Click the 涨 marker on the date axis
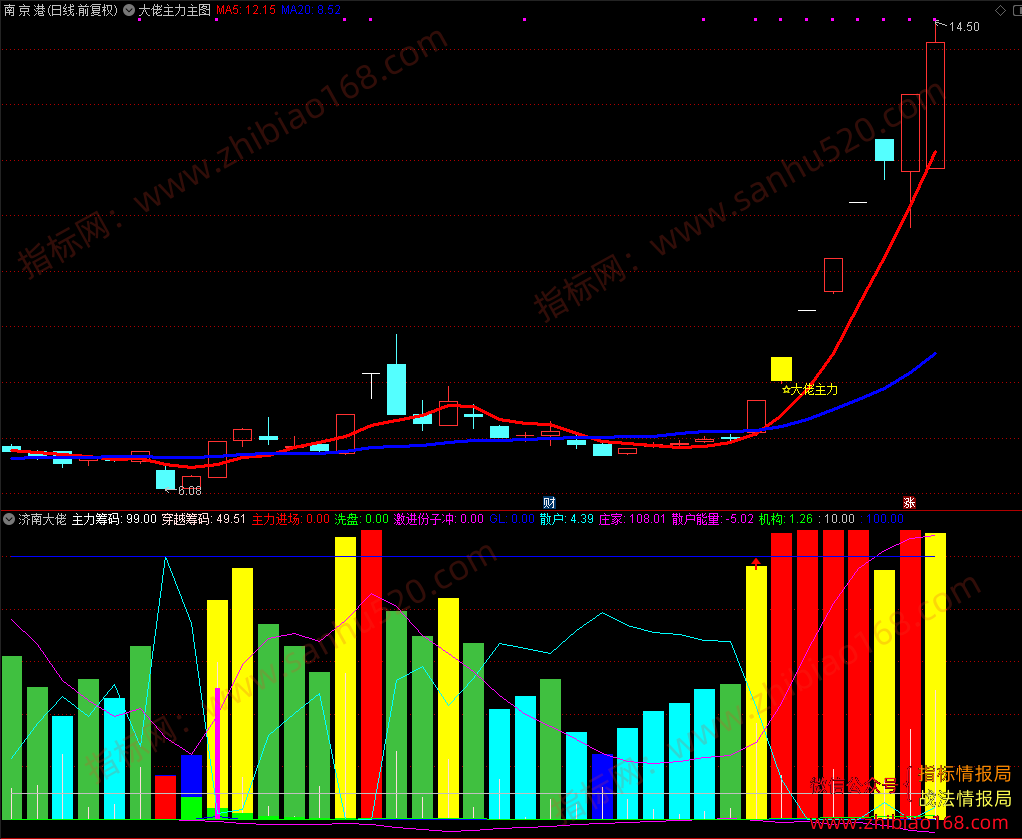 click(x=909, y=503)
